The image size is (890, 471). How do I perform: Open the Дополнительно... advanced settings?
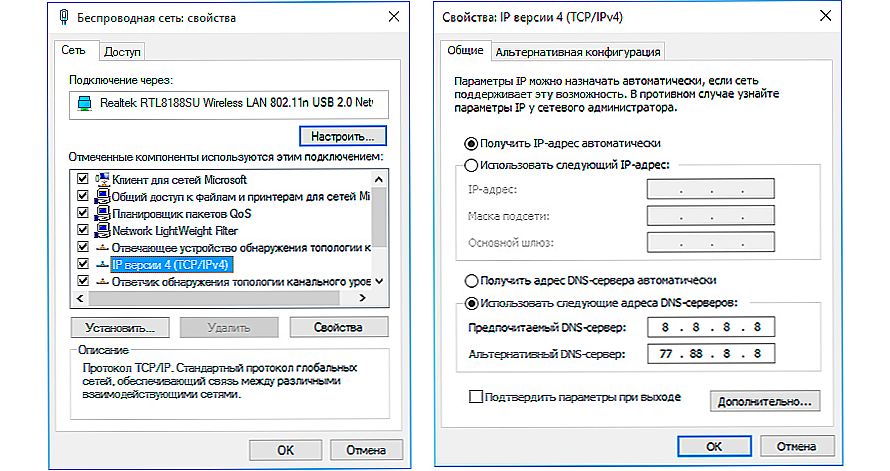(765, 401)
